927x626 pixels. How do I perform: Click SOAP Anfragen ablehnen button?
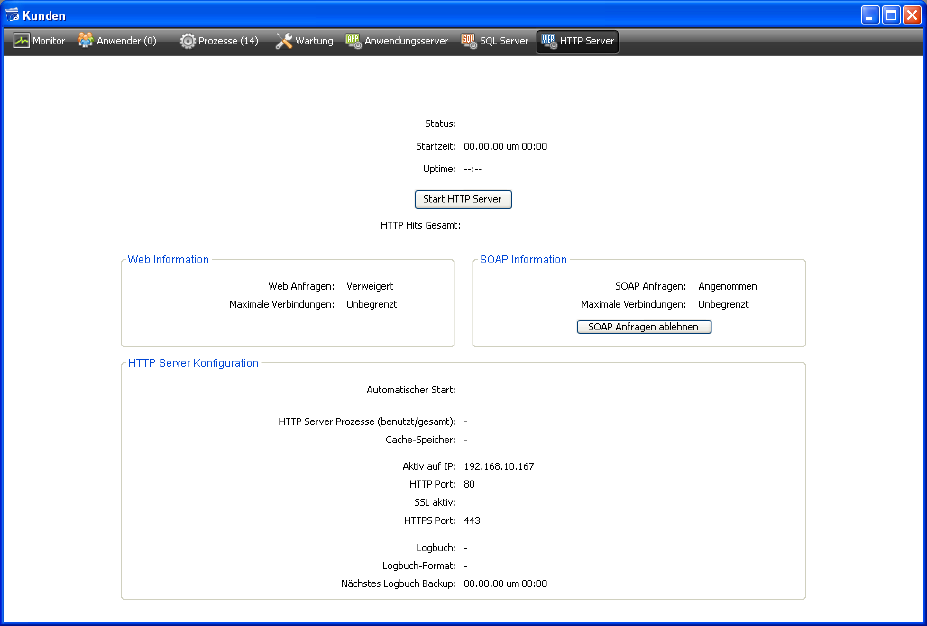click(644, 327)
